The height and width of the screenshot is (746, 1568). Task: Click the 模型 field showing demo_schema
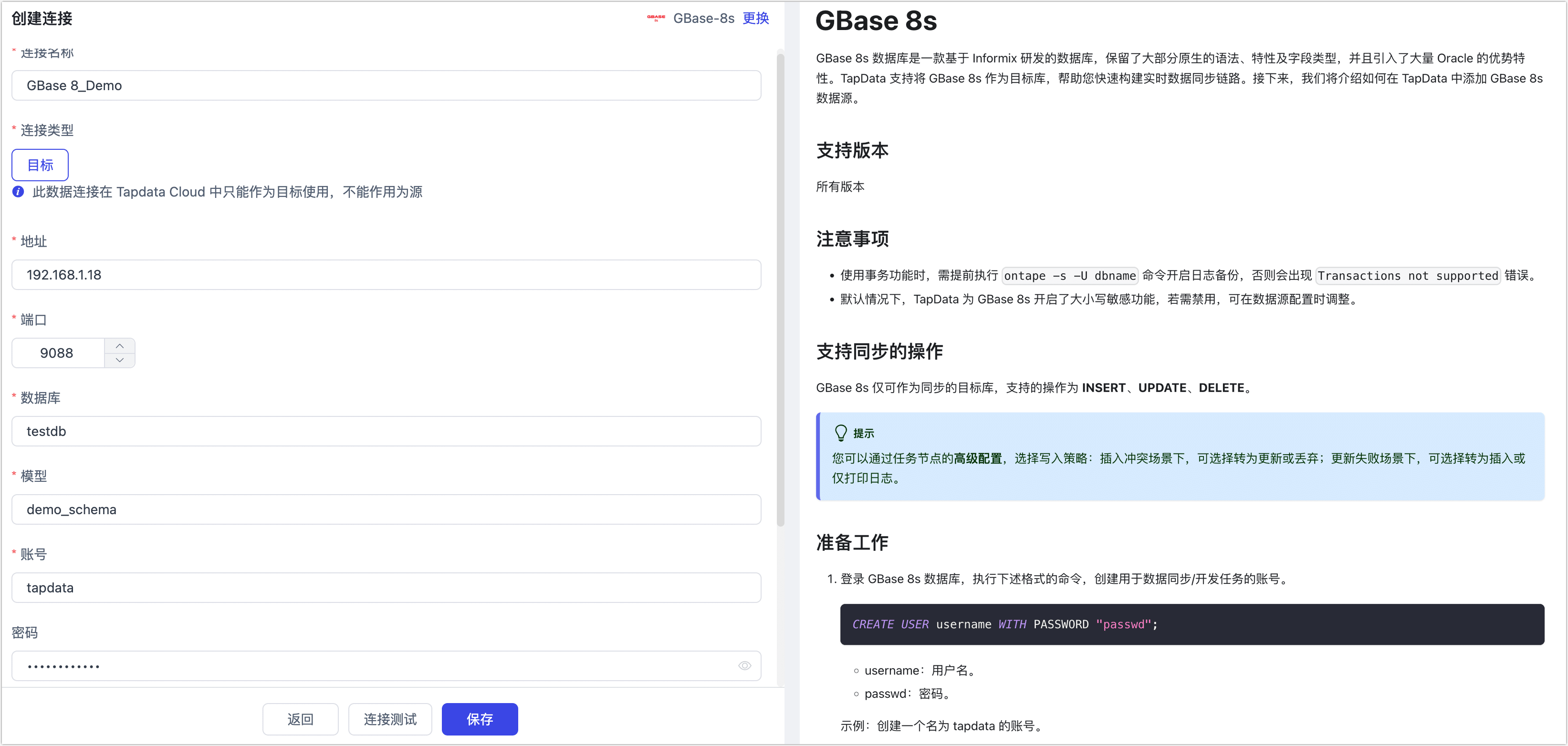[387, 509]
